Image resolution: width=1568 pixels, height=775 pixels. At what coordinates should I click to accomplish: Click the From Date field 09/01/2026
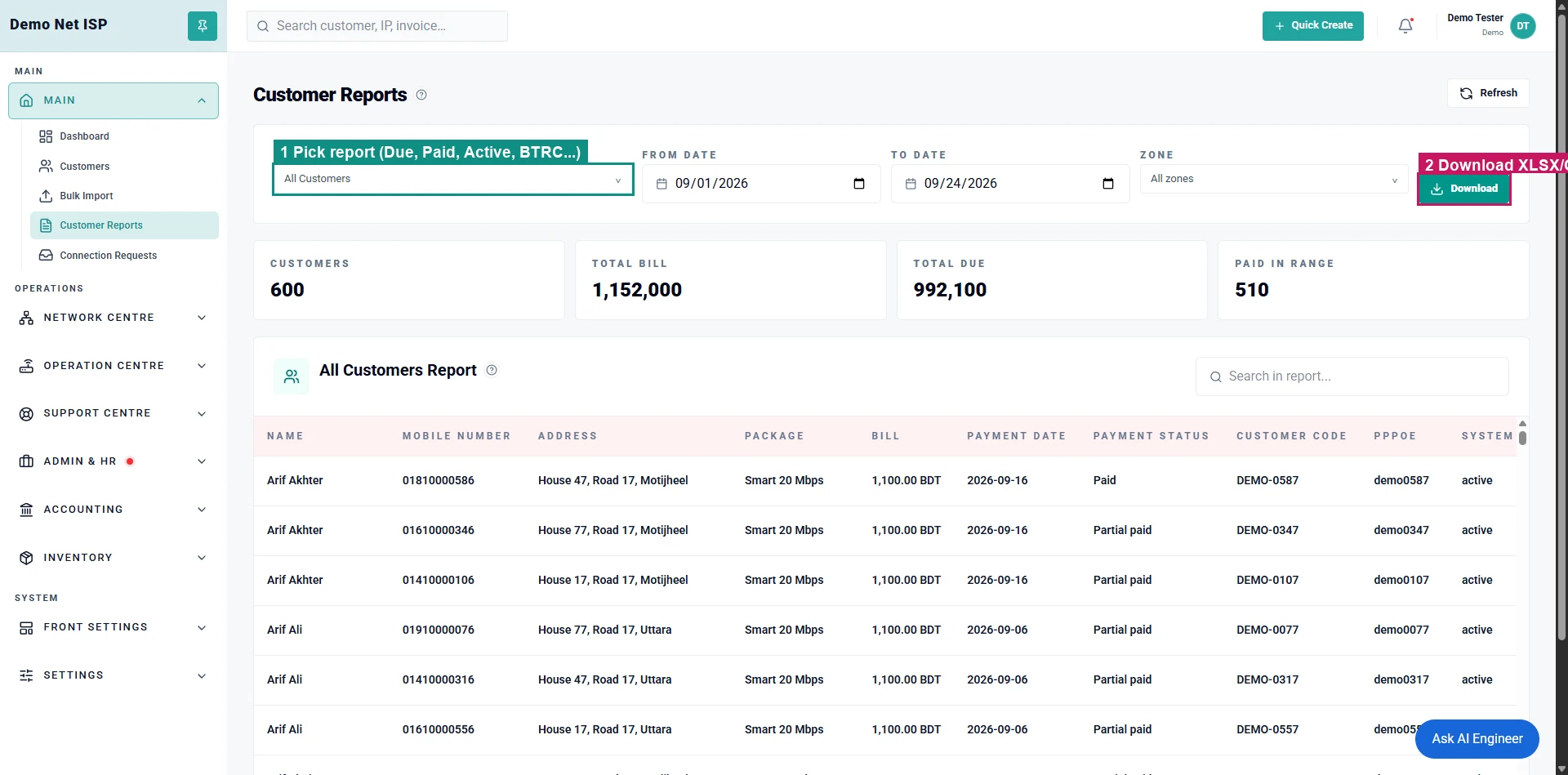click(761, 184)
